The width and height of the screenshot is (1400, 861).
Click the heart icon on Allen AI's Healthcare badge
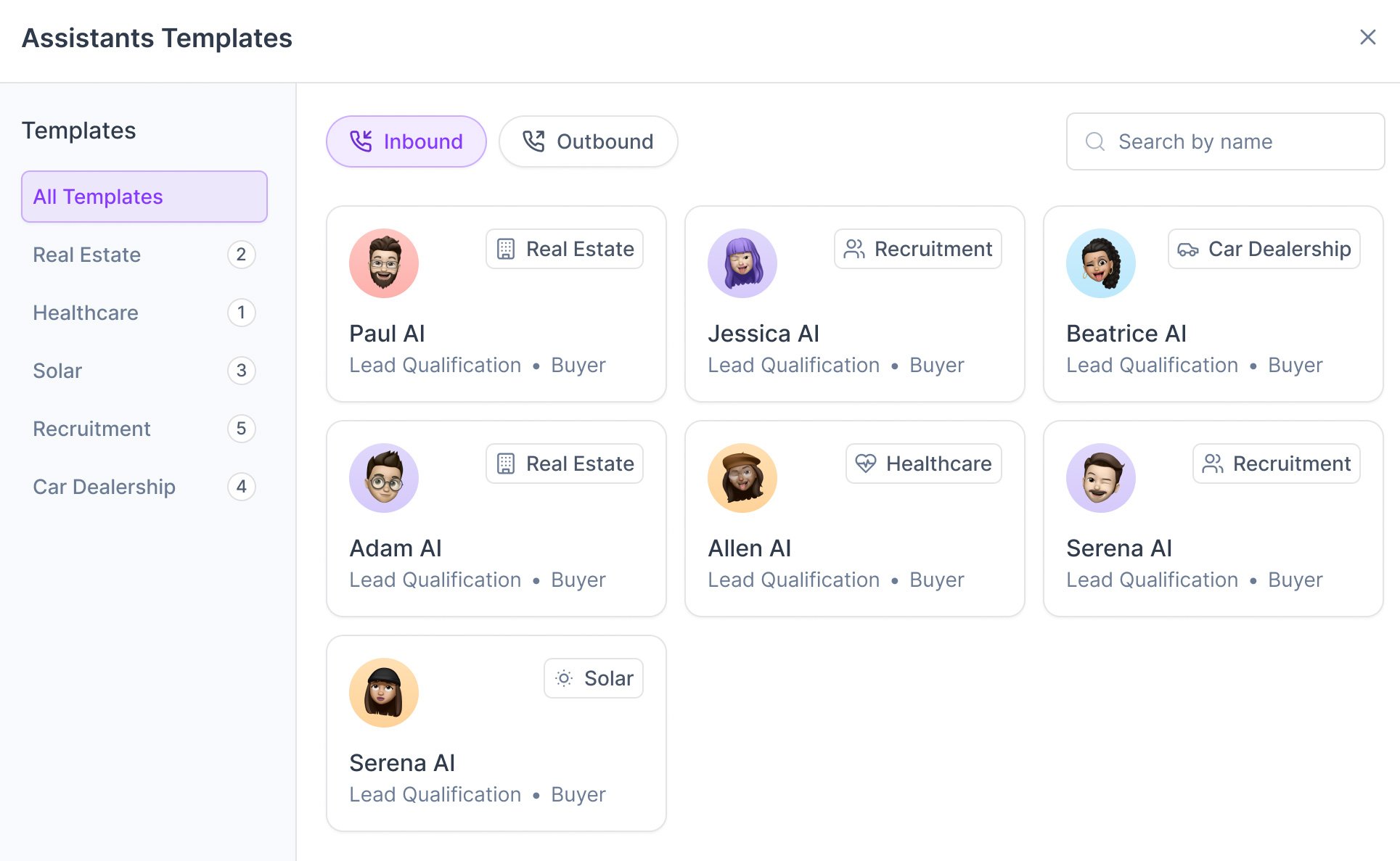[866, 464]
